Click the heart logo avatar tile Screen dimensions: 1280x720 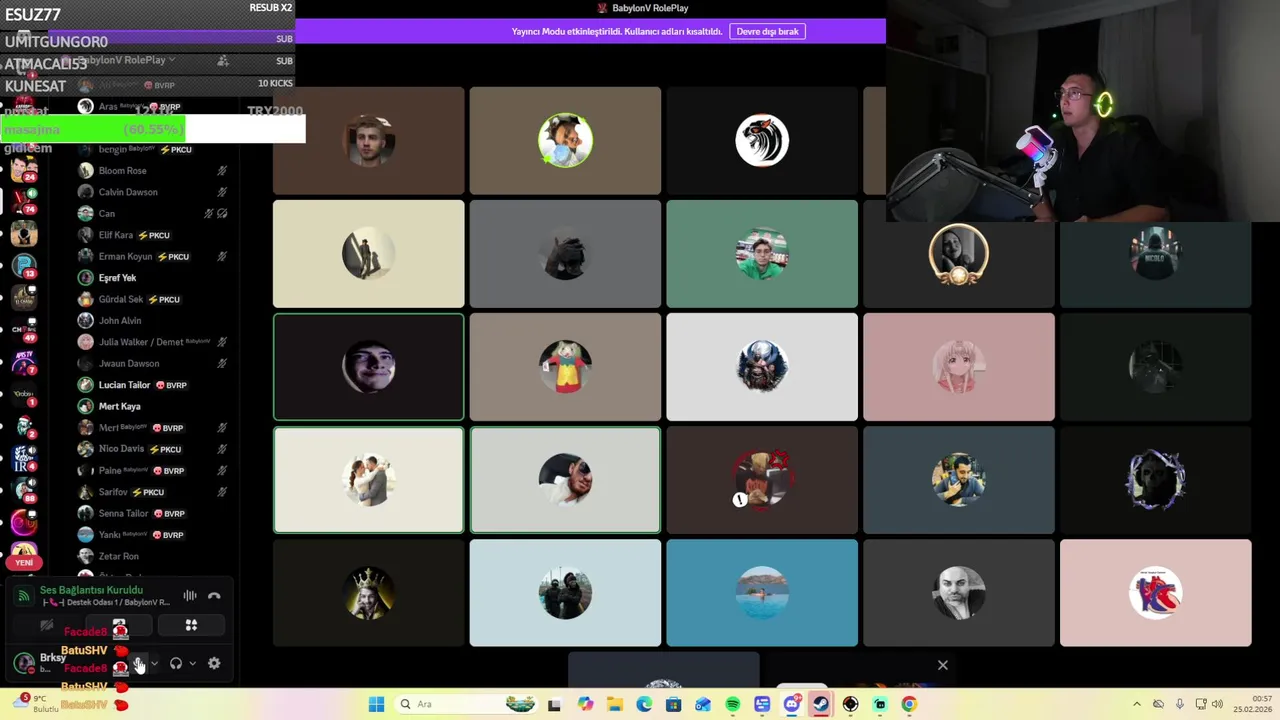click(x=1155, y=593)
